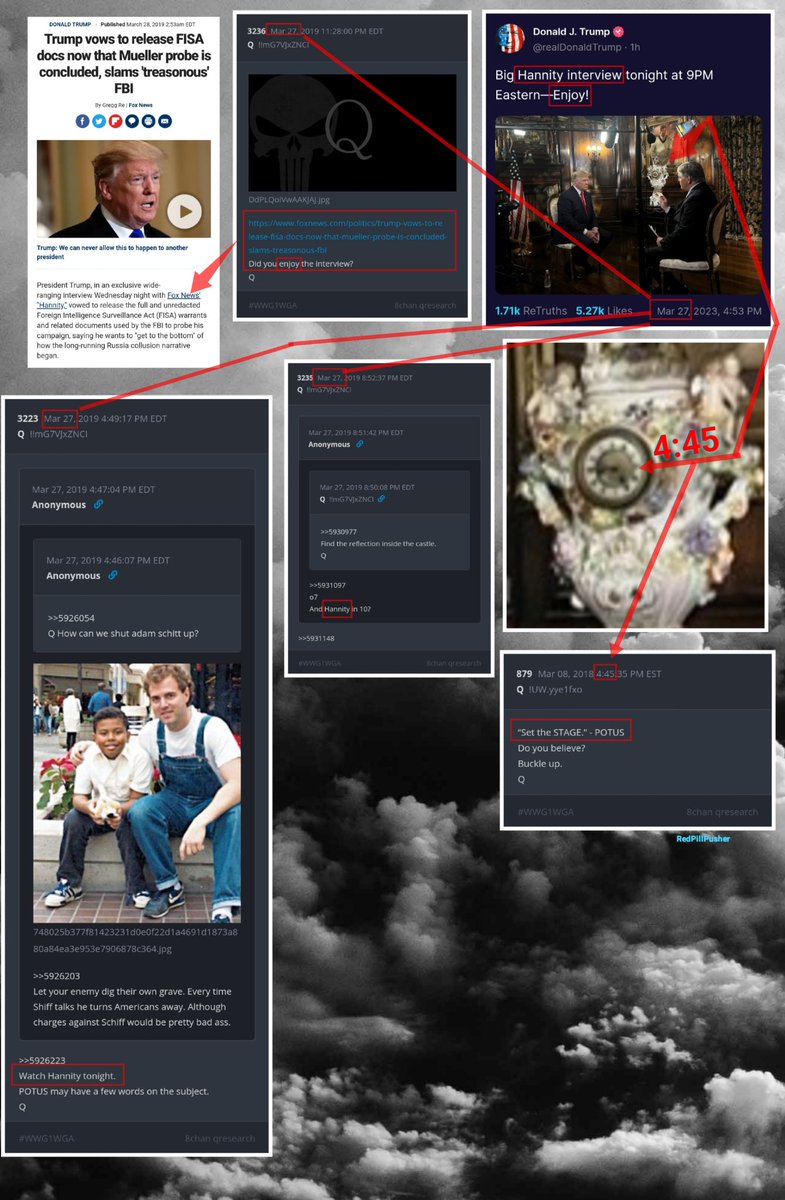Click the Q !UW.yye1fxo tripcode
Viewport: 785px width, 1200px height.
[549, 689]
